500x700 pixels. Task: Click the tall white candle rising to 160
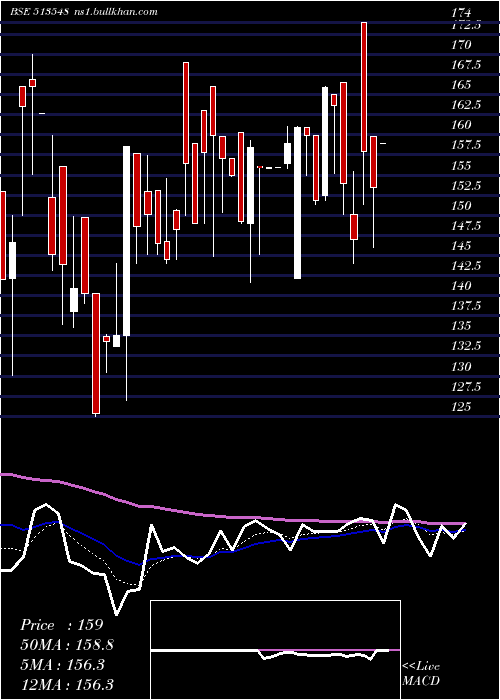[297, 203]
